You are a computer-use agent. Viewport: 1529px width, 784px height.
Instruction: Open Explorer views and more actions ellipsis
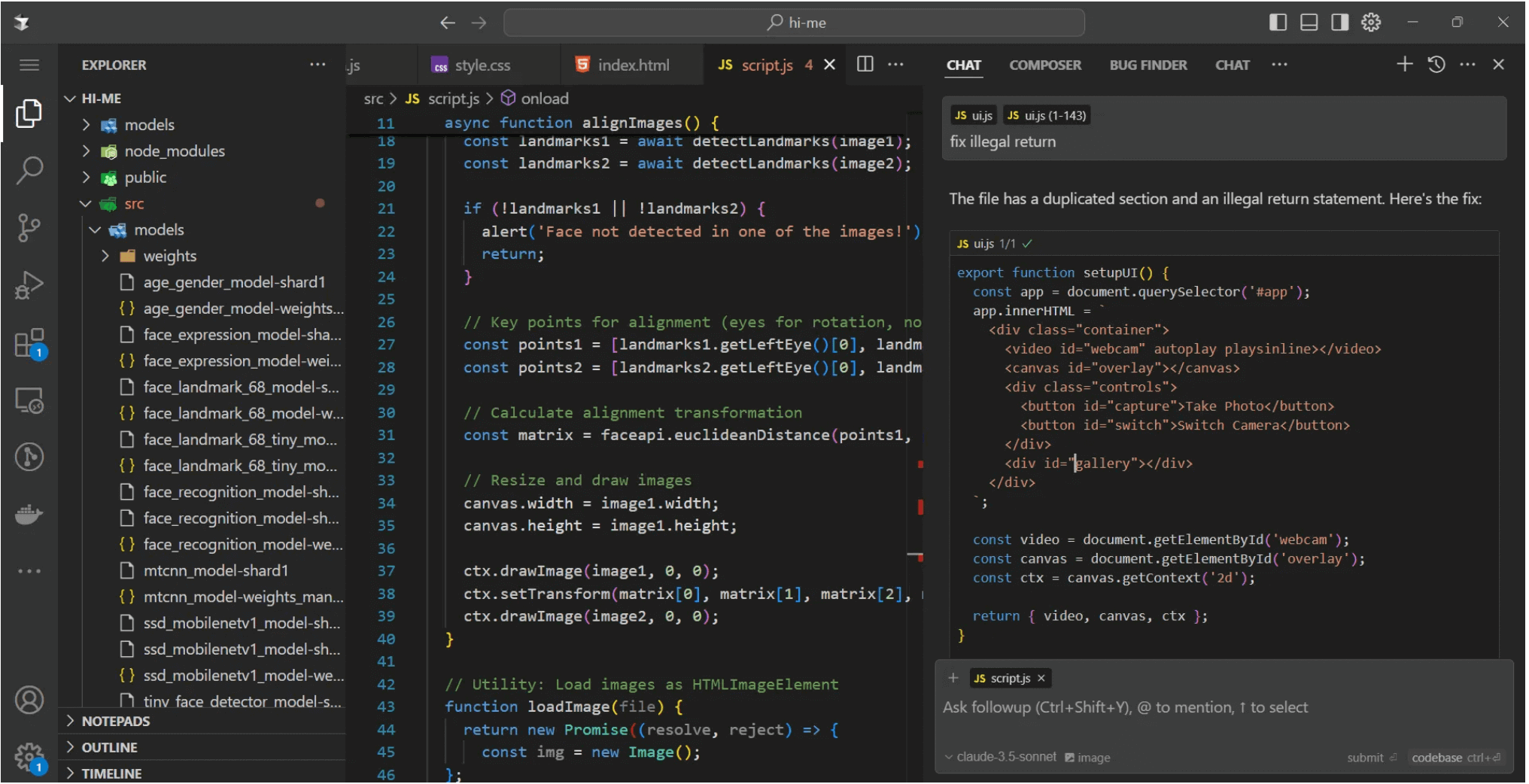(318, 65)
